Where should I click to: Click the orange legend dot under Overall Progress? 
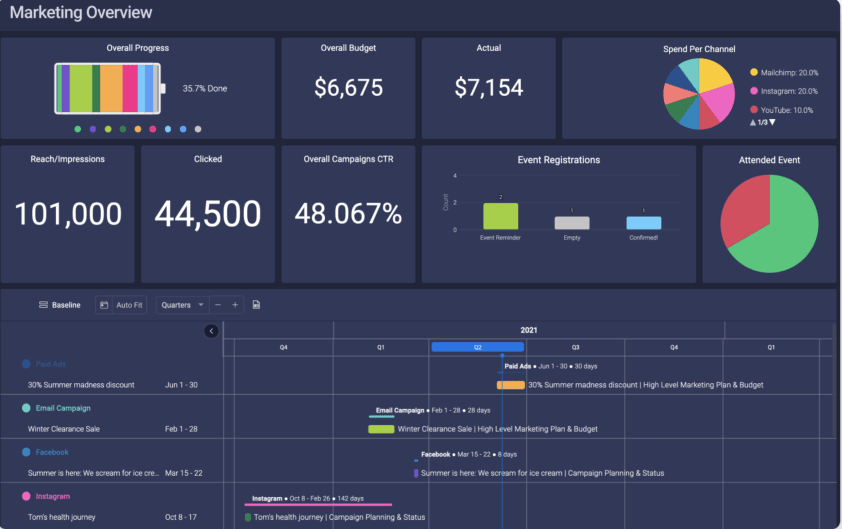click(x=138, y=129)
